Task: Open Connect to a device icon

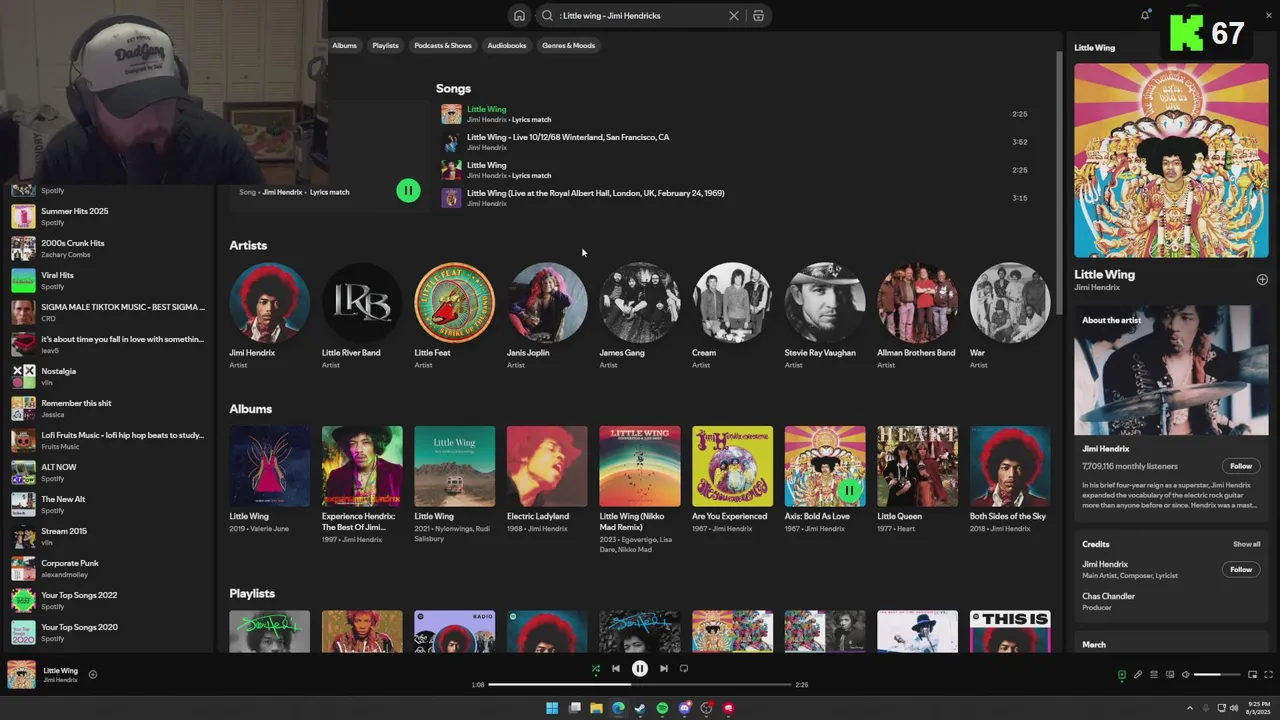Action: click(1169, 675)
